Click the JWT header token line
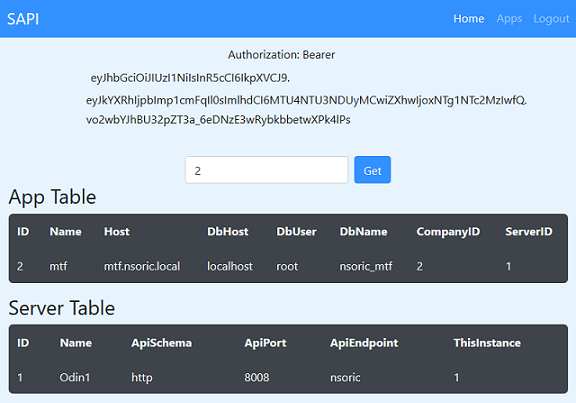 (190, 78)
